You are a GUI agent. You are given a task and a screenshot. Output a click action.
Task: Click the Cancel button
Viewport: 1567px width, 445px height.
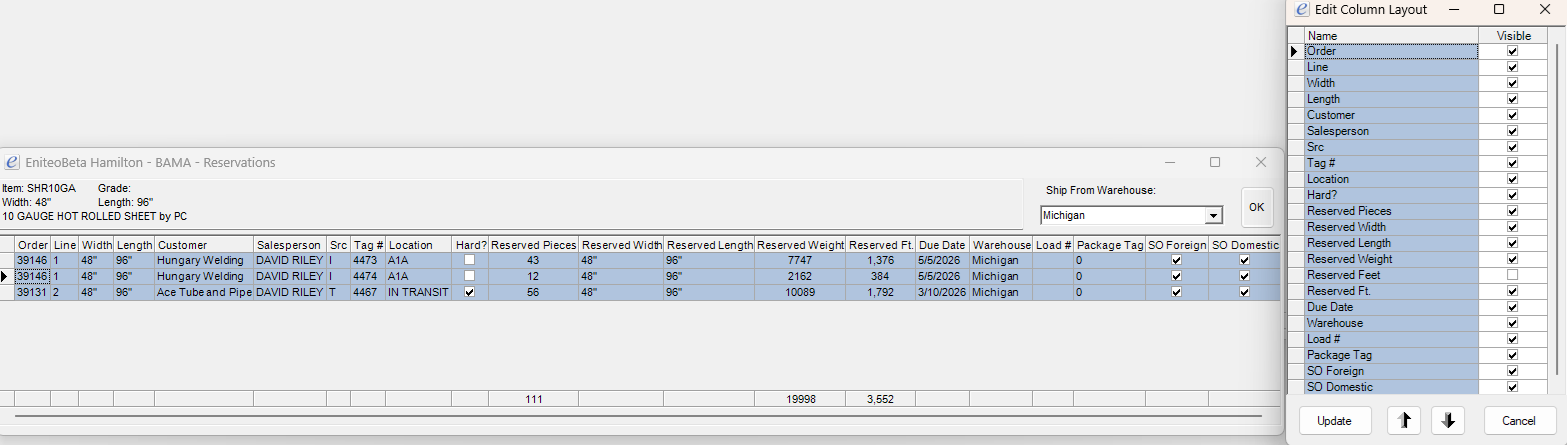click(1520, 421)
